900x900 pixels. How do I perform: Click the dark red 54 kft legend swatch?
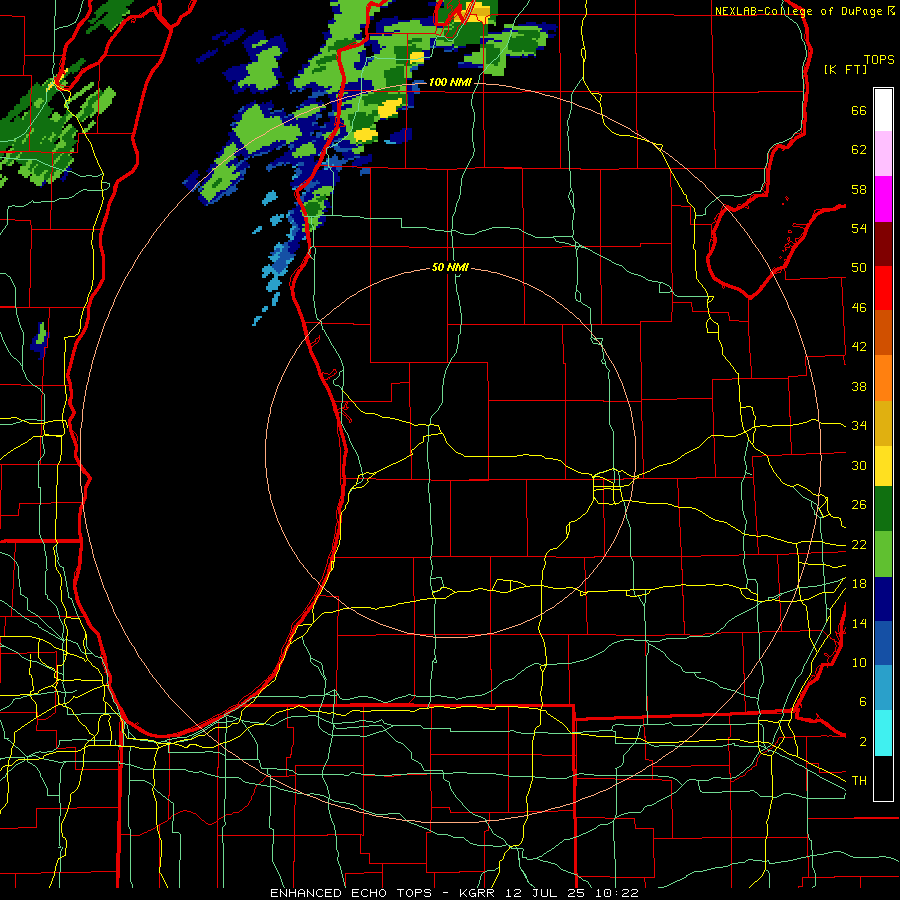click(883, 243)
